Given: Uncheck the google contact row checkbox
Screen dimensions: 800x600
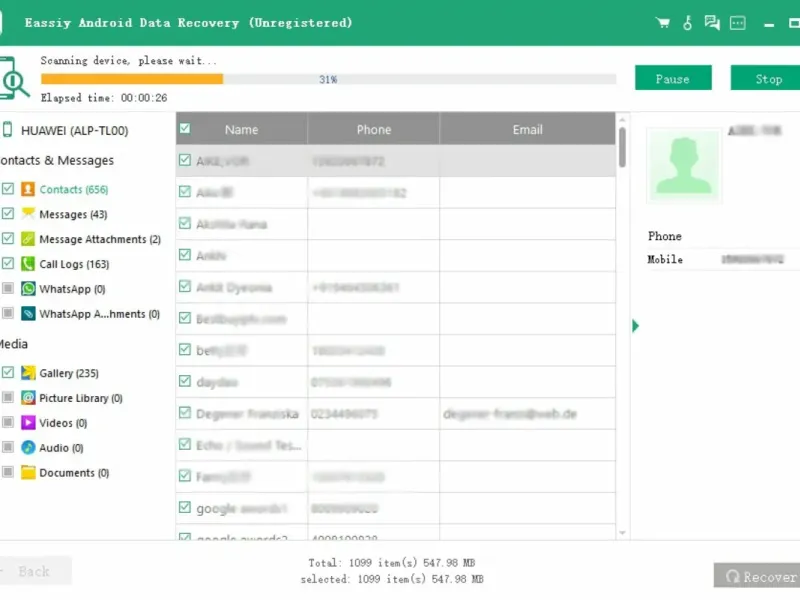Looking at the screenshot, I should point(185,508).
